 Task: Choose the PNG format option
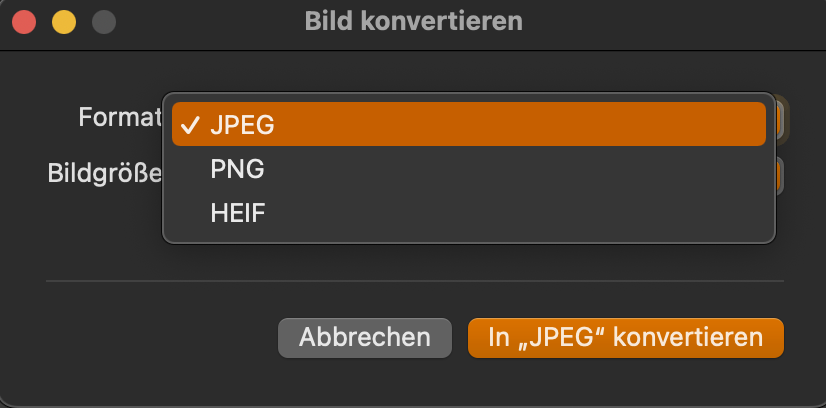click(237, 169)
